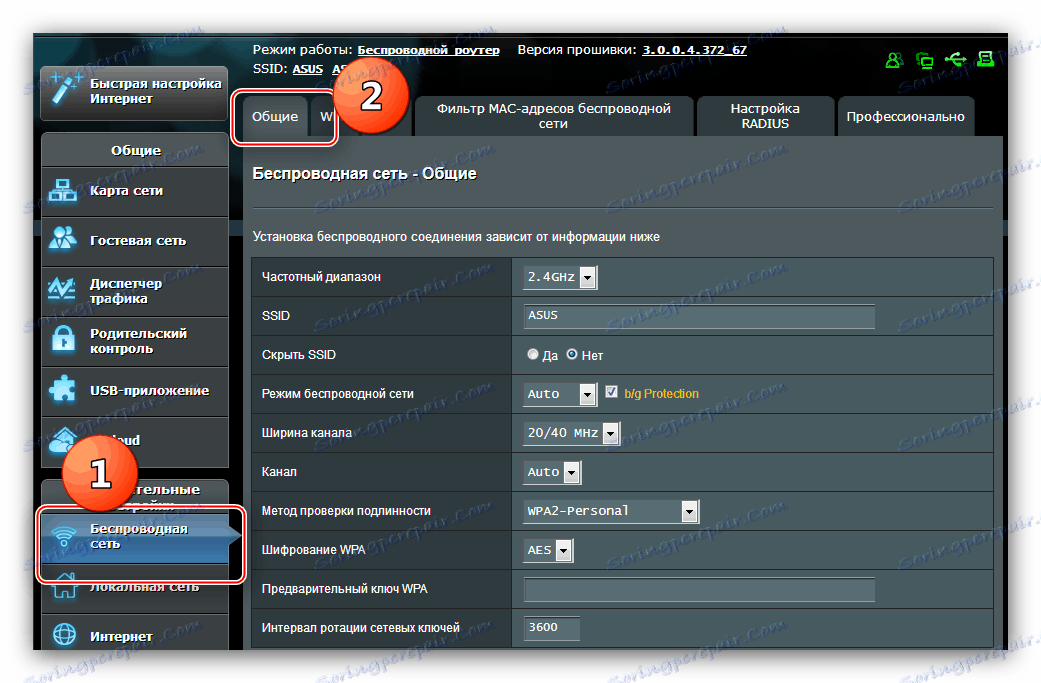Screen dimensions: 1041x683
Task: Click the Интервал ротации сетевых ключей label
Action: (x=360, y=628)
